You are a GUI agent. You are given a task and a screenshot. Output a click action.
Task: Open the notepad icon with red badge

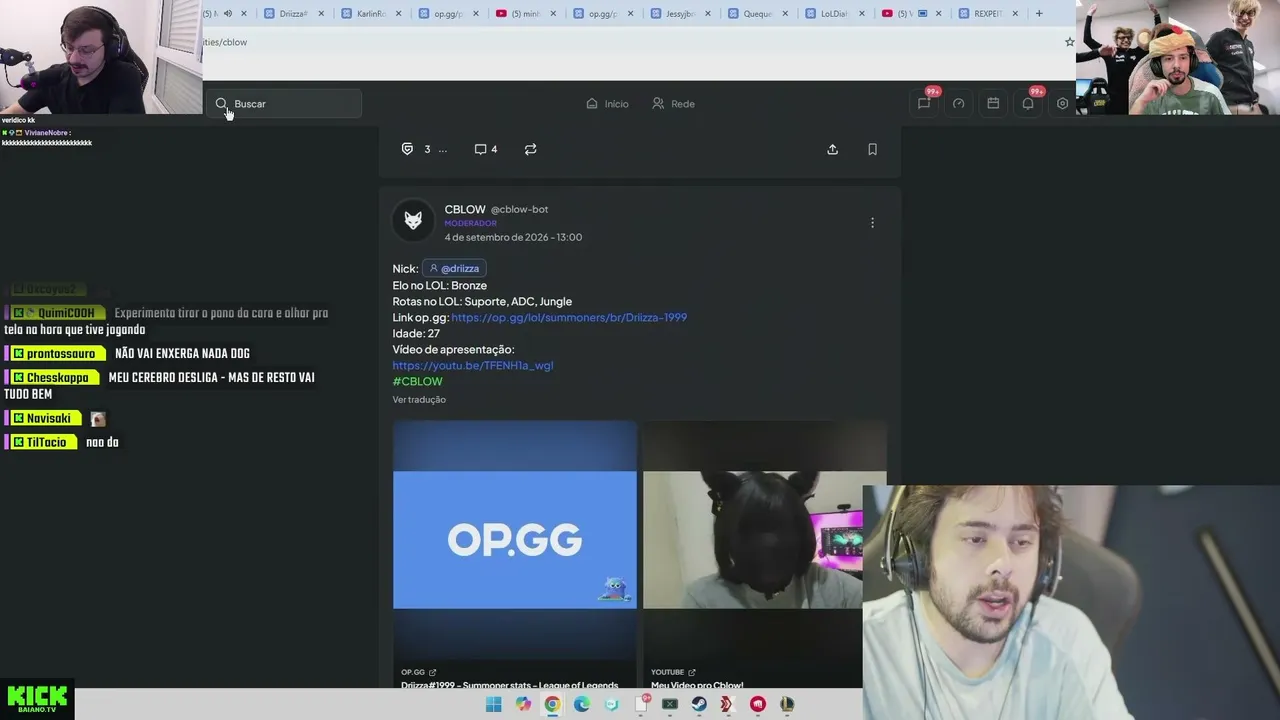(x=641, y=704)
